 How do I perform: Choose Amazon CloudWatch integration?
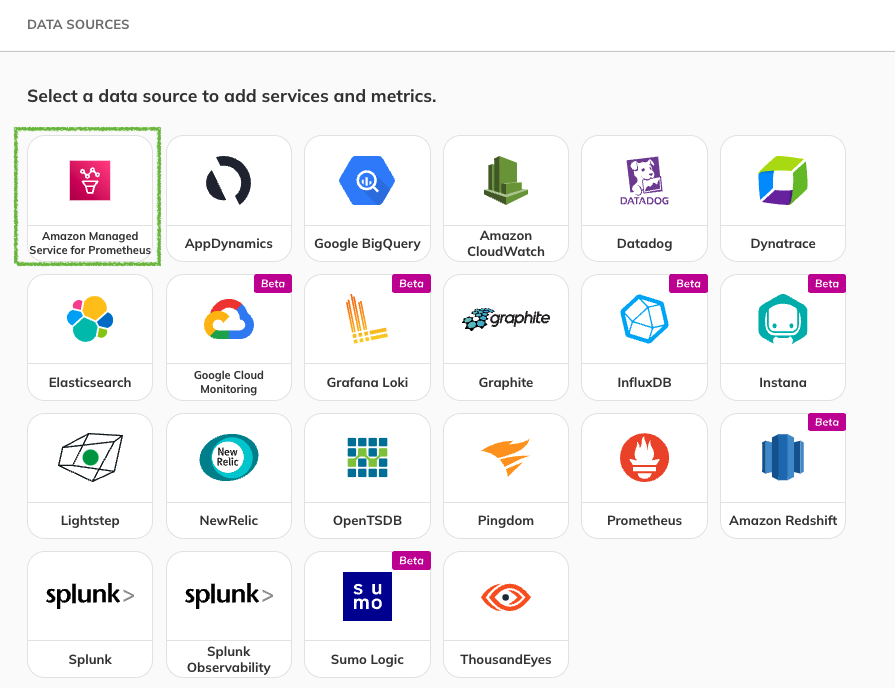[505, 197]
